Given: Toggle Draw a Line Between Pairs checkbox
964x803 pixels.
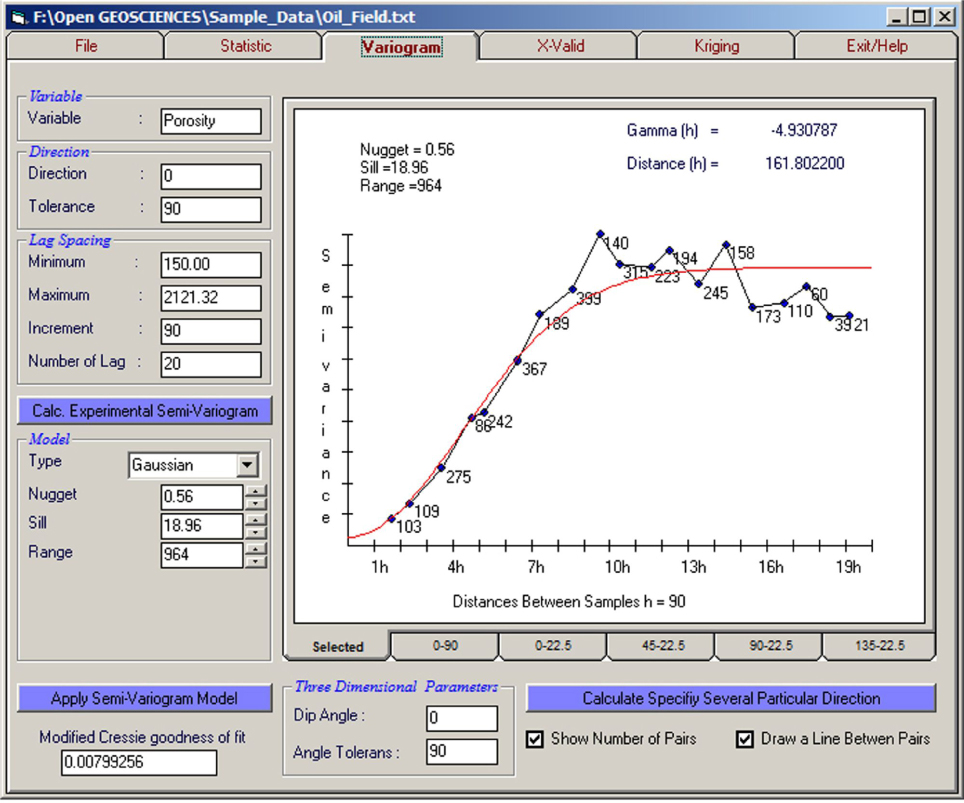Looking at the screenshot, I should click(744, 739).
